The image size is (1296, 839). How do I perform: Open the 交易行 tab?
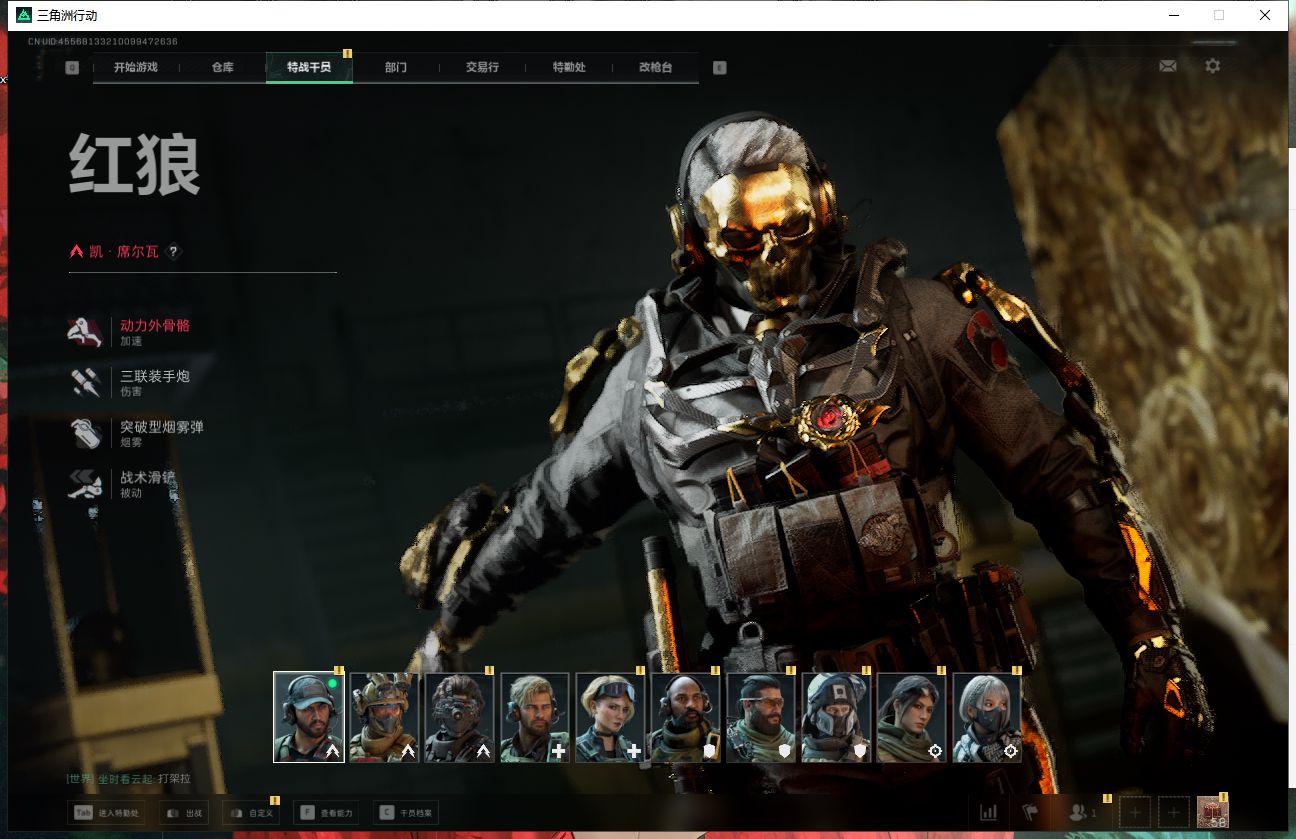[482, 67]
